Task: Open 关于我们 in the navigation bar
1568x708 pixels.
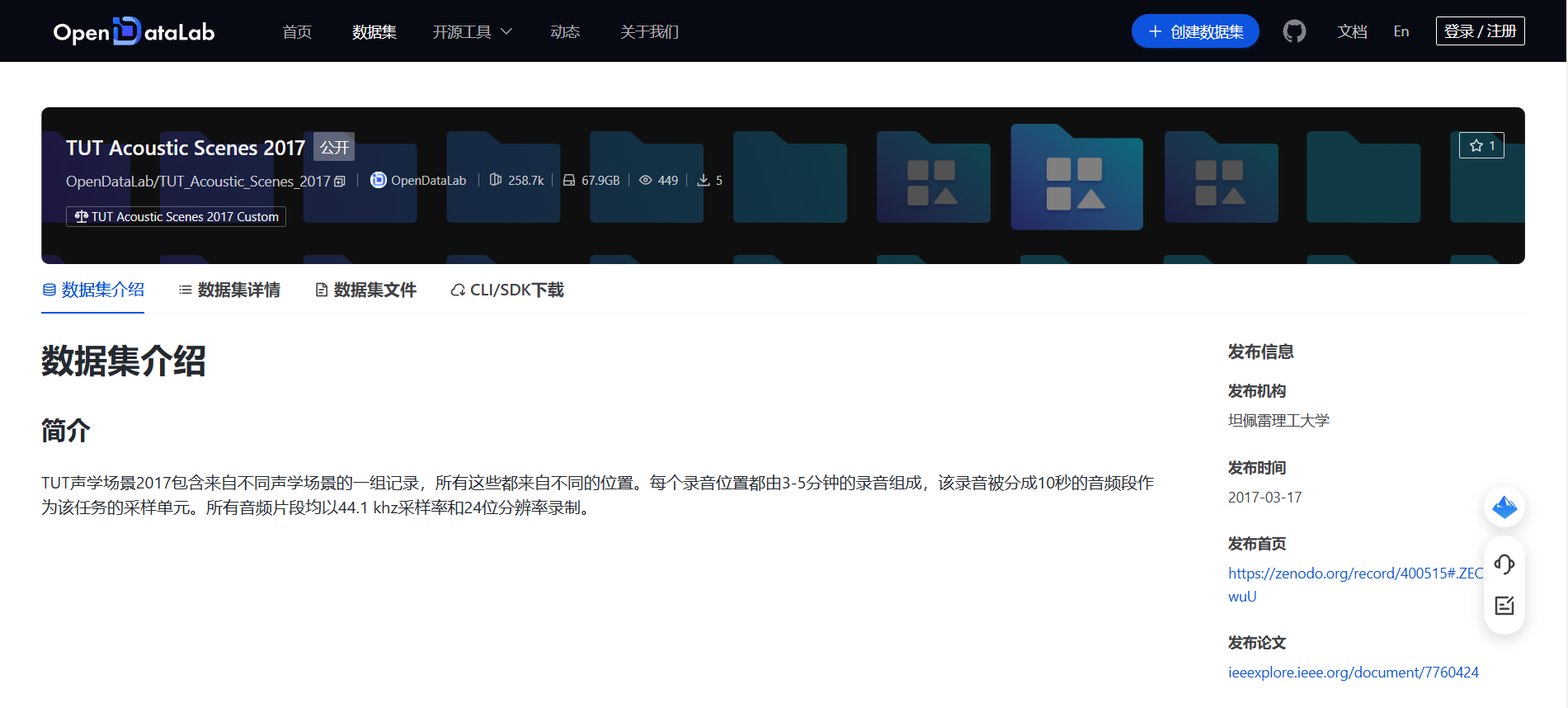Action: pyautogui.click(x=649, y=31)
